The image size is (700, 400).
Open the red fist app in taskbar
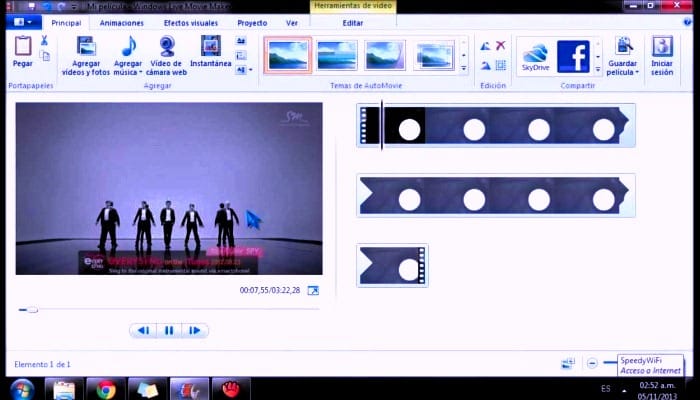tap(231, 389)
